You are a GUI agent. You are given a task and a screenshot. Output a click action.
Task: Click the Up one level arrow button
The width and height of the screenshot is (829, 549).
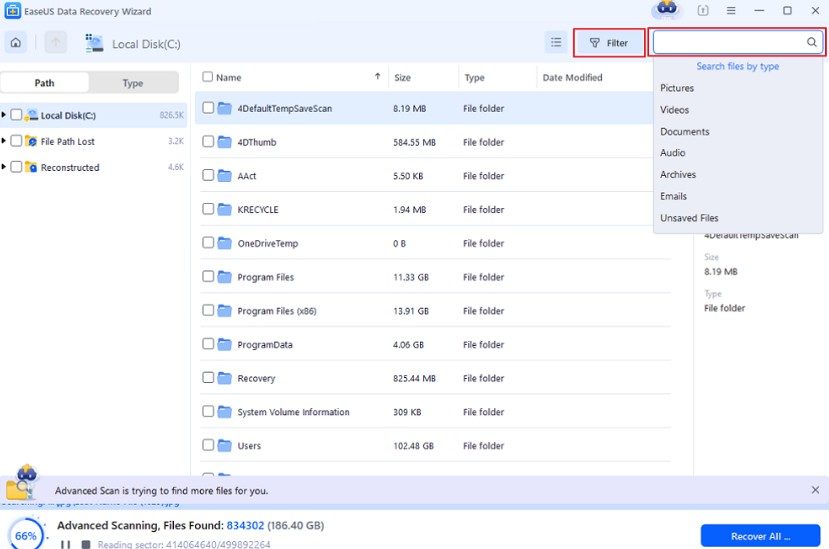pyautogui.click(x=56, y=43)
